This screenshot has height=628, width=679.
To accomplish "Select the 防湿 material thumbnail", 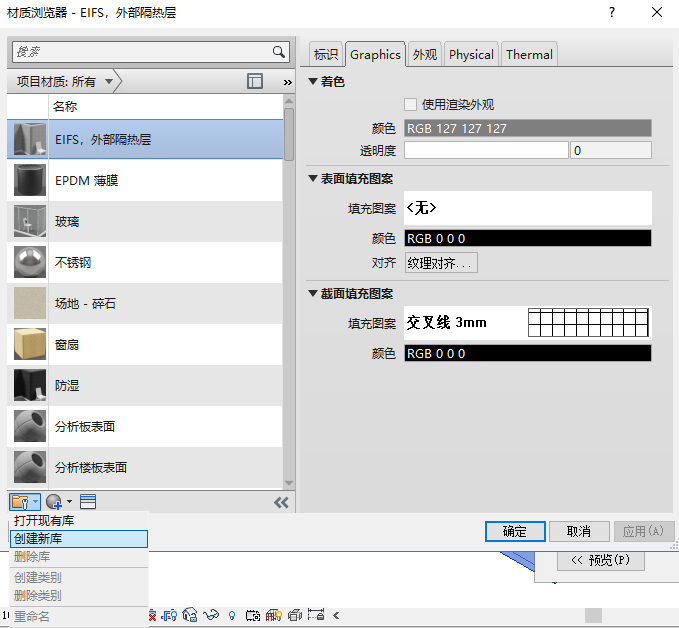I will (x=29, y=385).
